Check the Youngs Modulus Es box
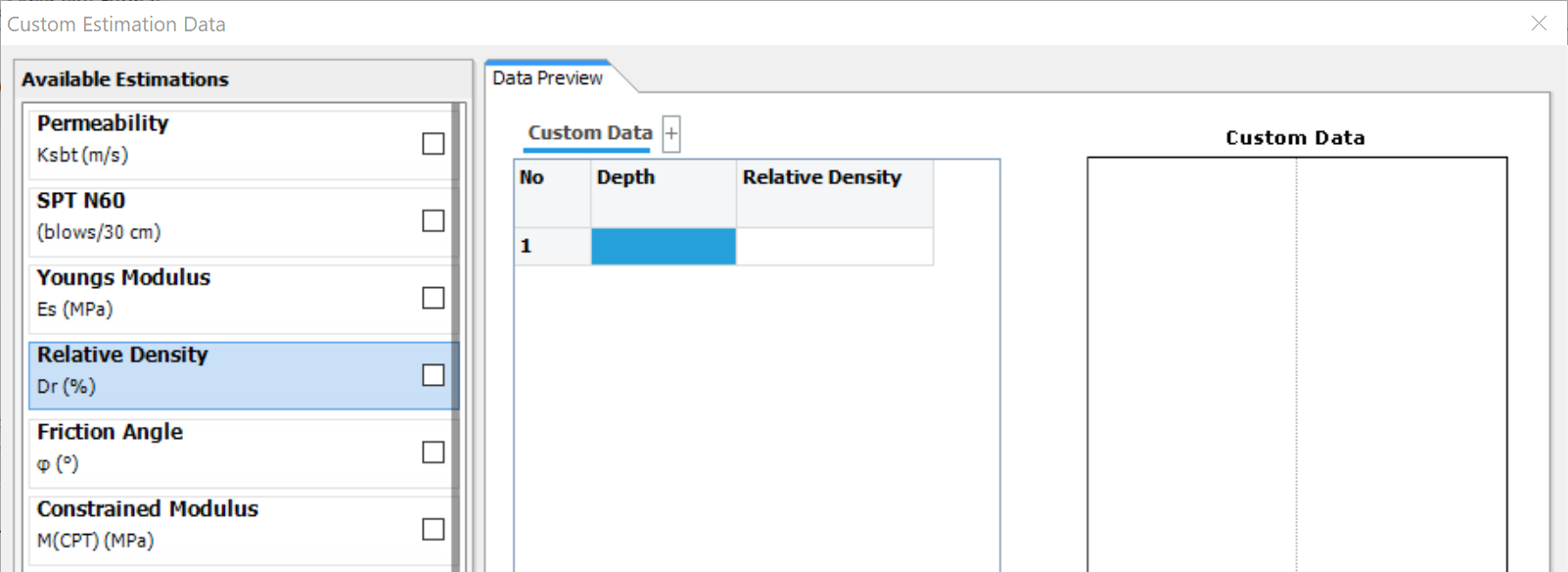 [433, 298]
